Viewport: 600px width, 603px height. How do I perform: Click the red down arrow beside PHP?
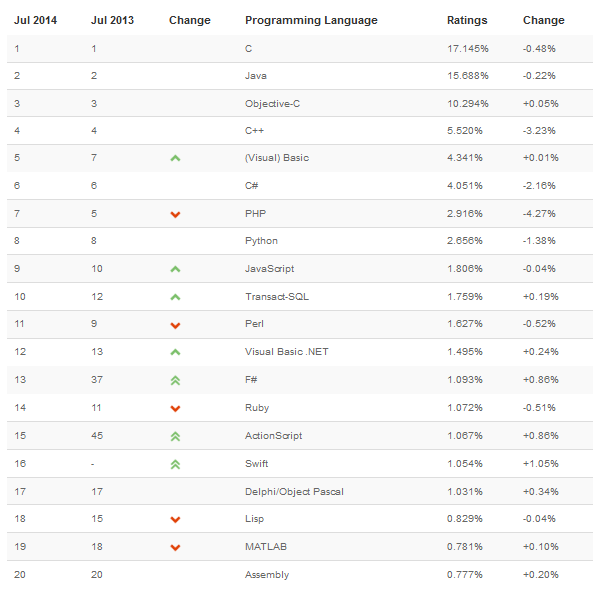[175, 214]
